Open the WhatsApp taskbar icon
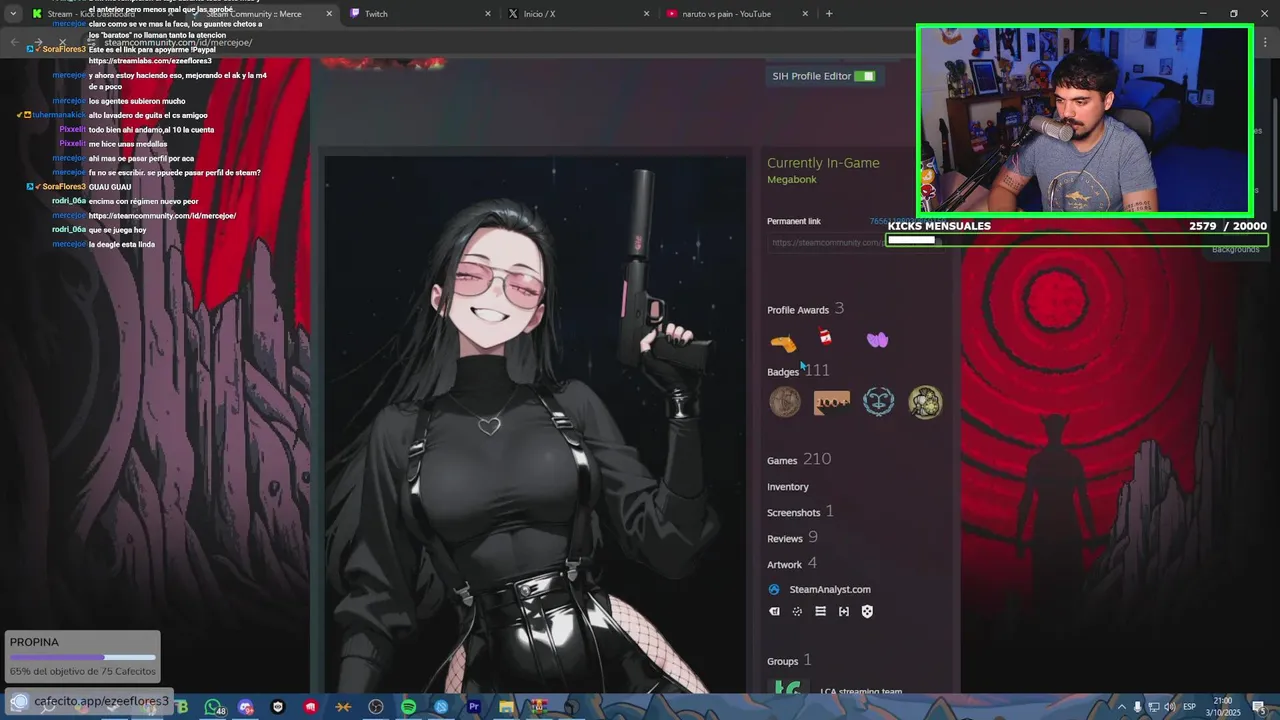Viewport: 1280px width, 720px height. 214,707
